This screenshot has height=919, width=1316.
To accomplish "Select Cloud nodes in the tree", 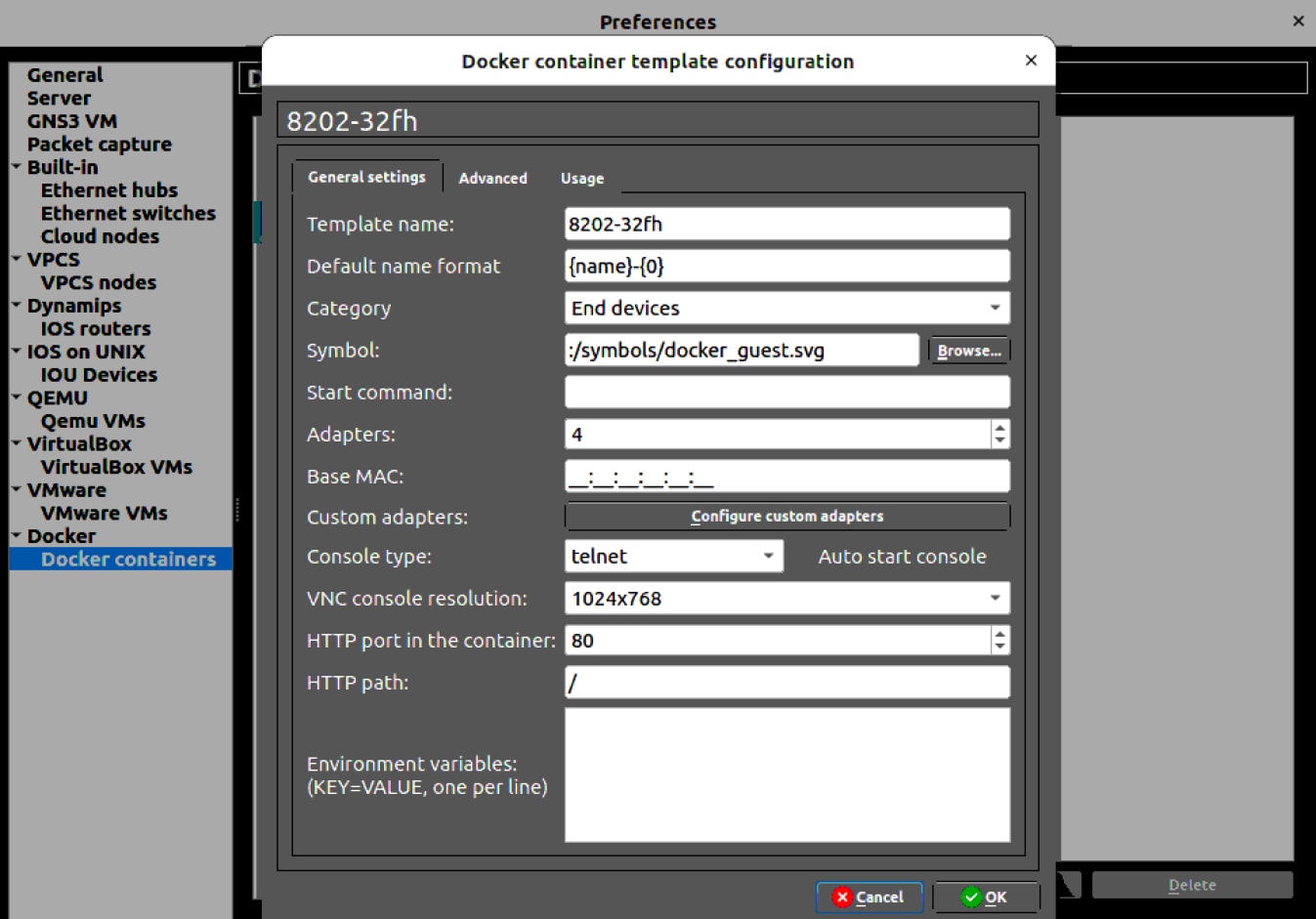I will coord(100,236).
